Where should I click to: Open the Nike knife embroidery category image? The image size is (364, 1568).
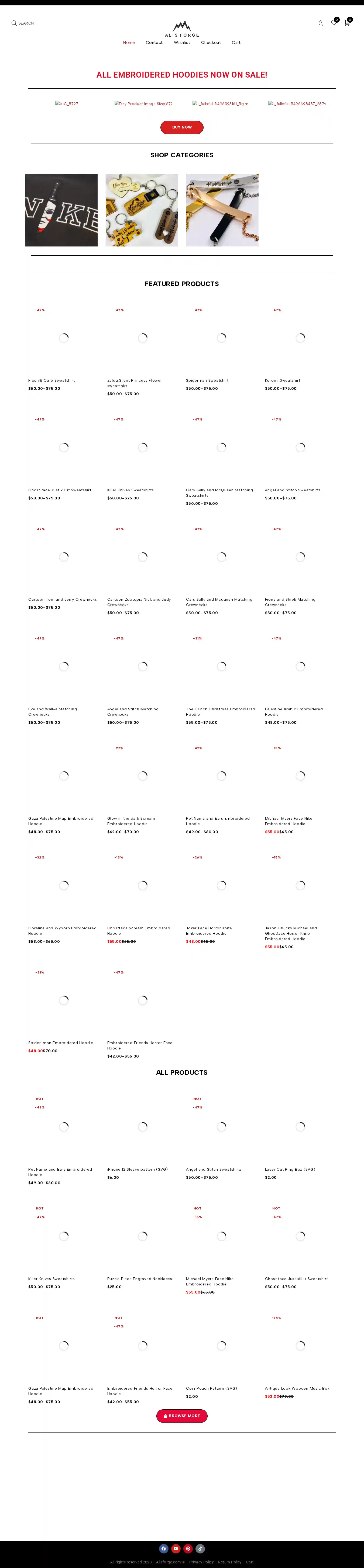tap(61, 210)
